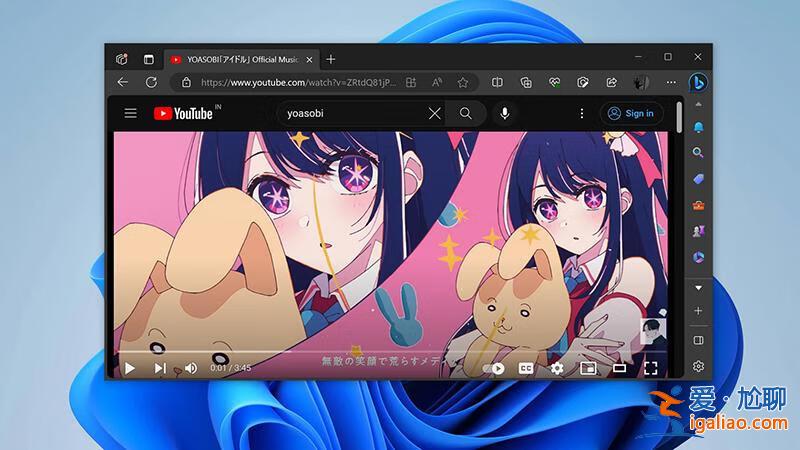Open the browser profile avatar
The image size is (800, 450).
coord(641,82)
